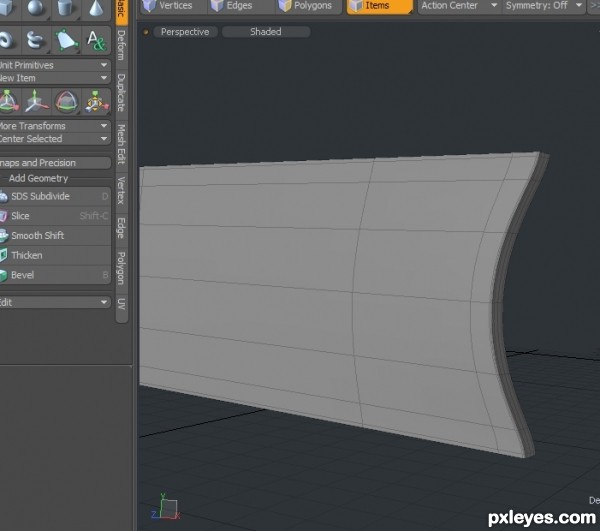Viewport: 600px width, 531px height.
Task: Select the Cone primitive tool
Action: (96, 8)
